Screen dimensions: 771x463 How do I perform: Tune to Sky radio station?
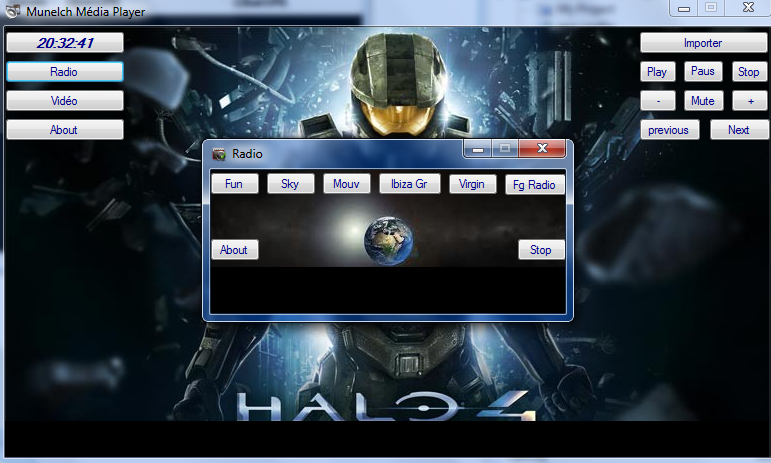(x=291, y=184)
